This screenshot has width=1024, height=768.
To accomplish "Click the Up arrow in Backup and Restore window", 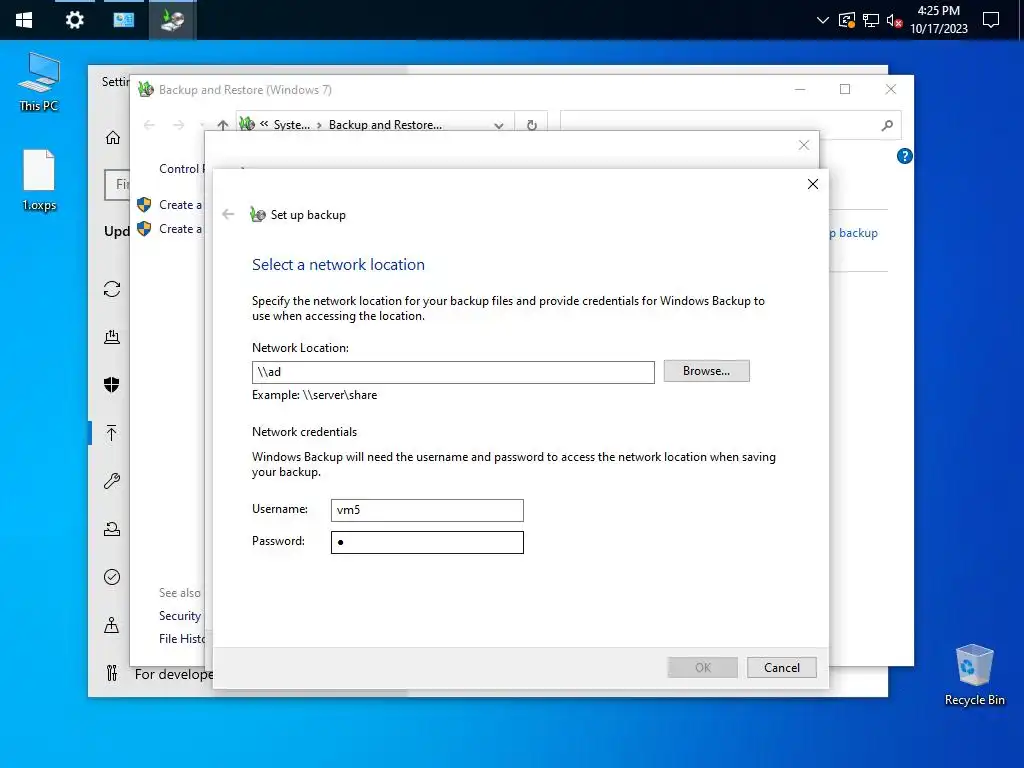I will coord(223,125).
